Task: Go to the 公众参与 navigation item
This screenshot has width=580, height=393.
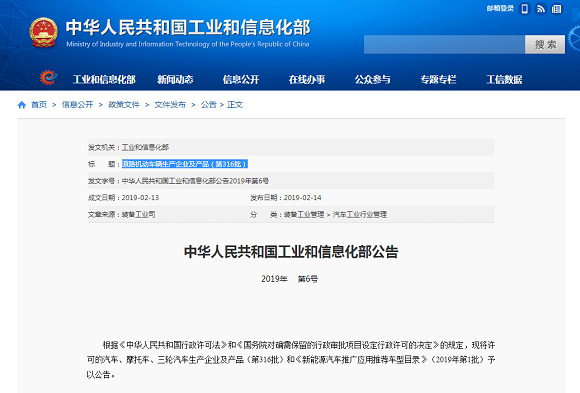Action: pyautogui.click(x=372, y=79)
